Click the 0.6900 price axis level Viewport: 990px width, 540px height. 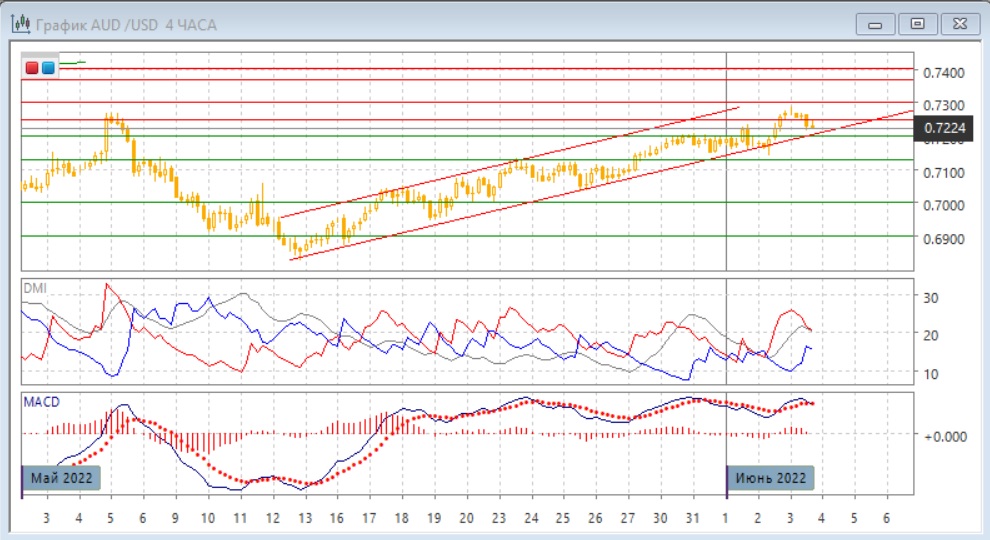943,239
